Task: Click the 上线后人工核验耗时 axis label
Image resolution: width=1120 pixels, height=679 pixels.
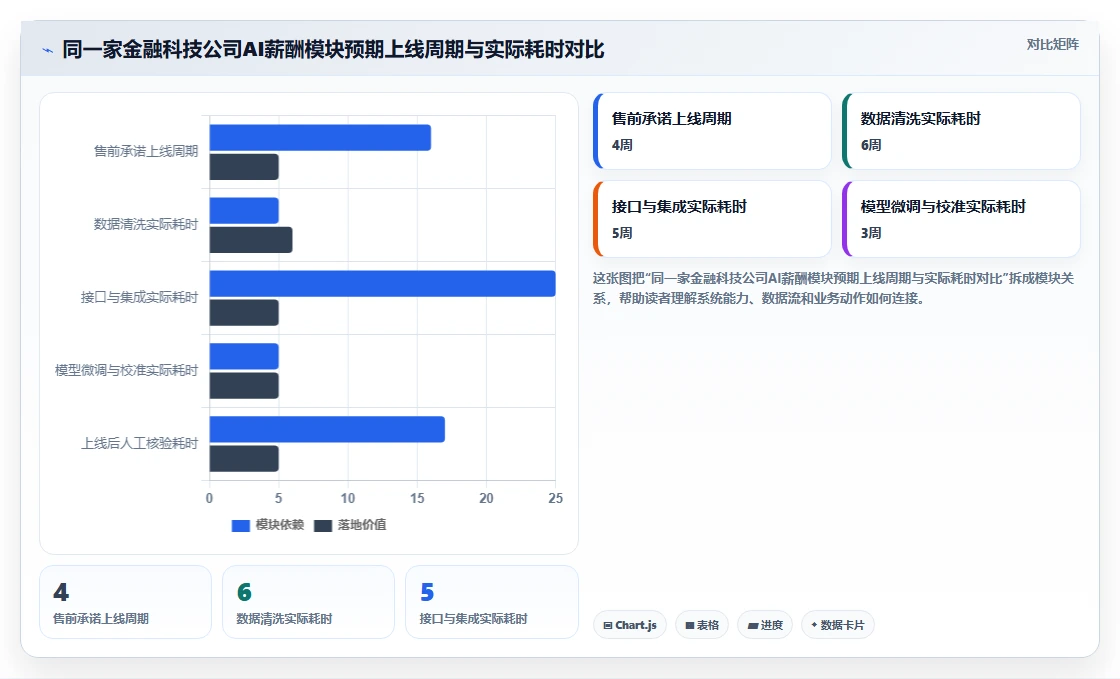Action: pyautogui.click(x=139, y=443)
